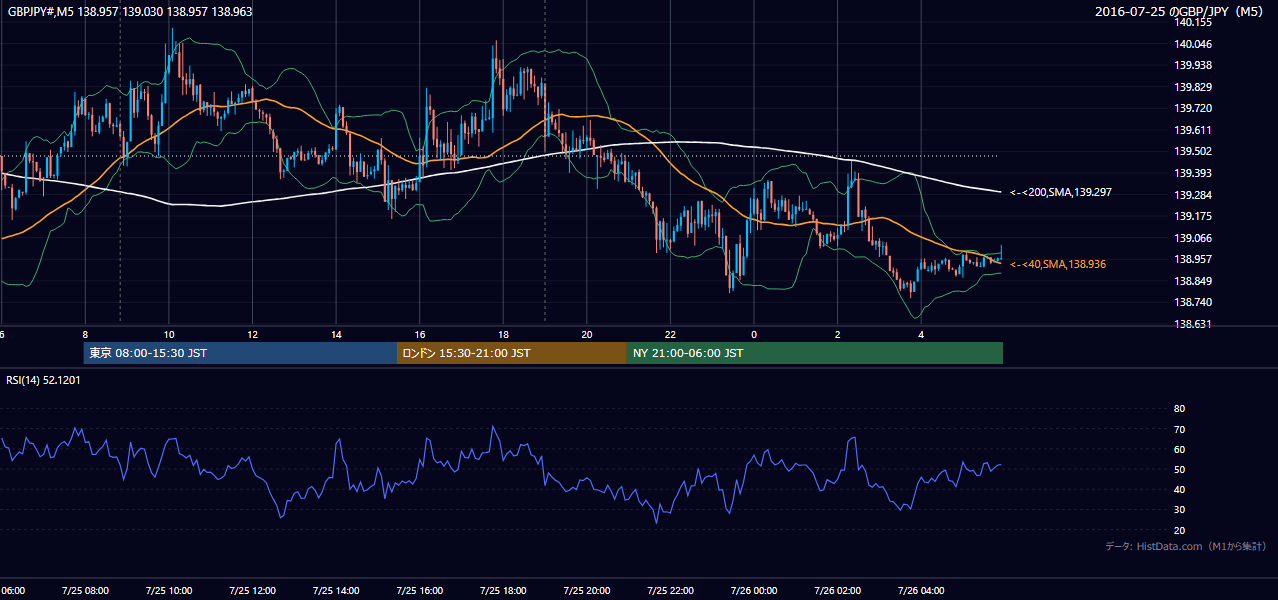Click hour 14 label under price chart
The width and height of the screenshot is (1278, 600).
pyautogui.click(x=336, y=334)
